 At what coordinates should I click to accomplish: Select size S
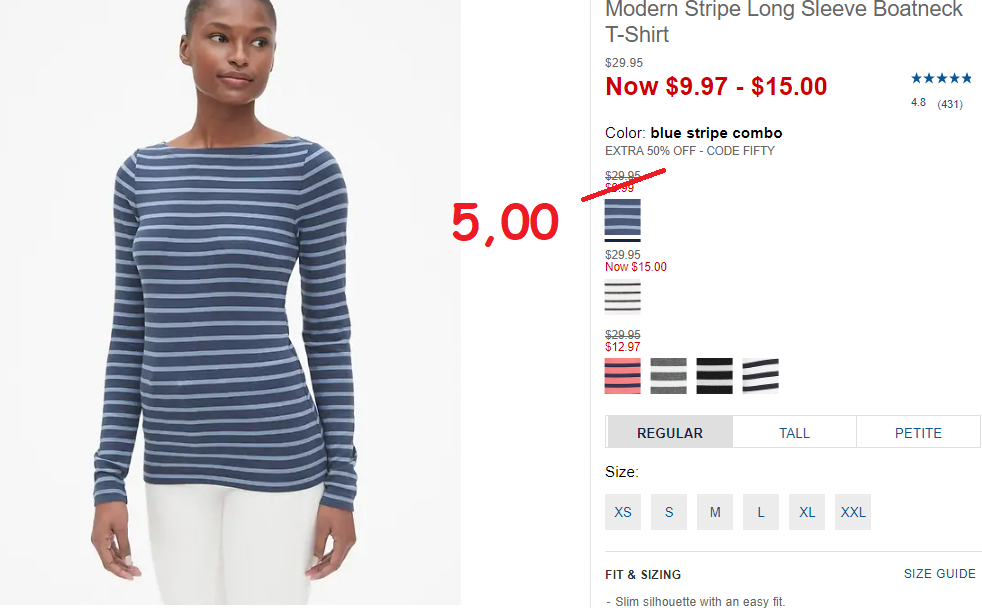pyautogui.click(x=669, y=512)
